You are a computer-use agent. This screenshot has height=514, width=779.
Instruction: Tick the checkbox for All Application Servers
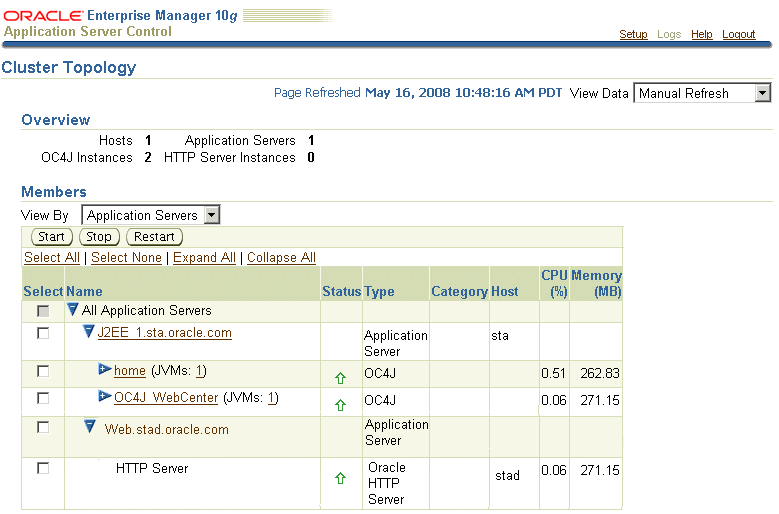click(43, 311)
